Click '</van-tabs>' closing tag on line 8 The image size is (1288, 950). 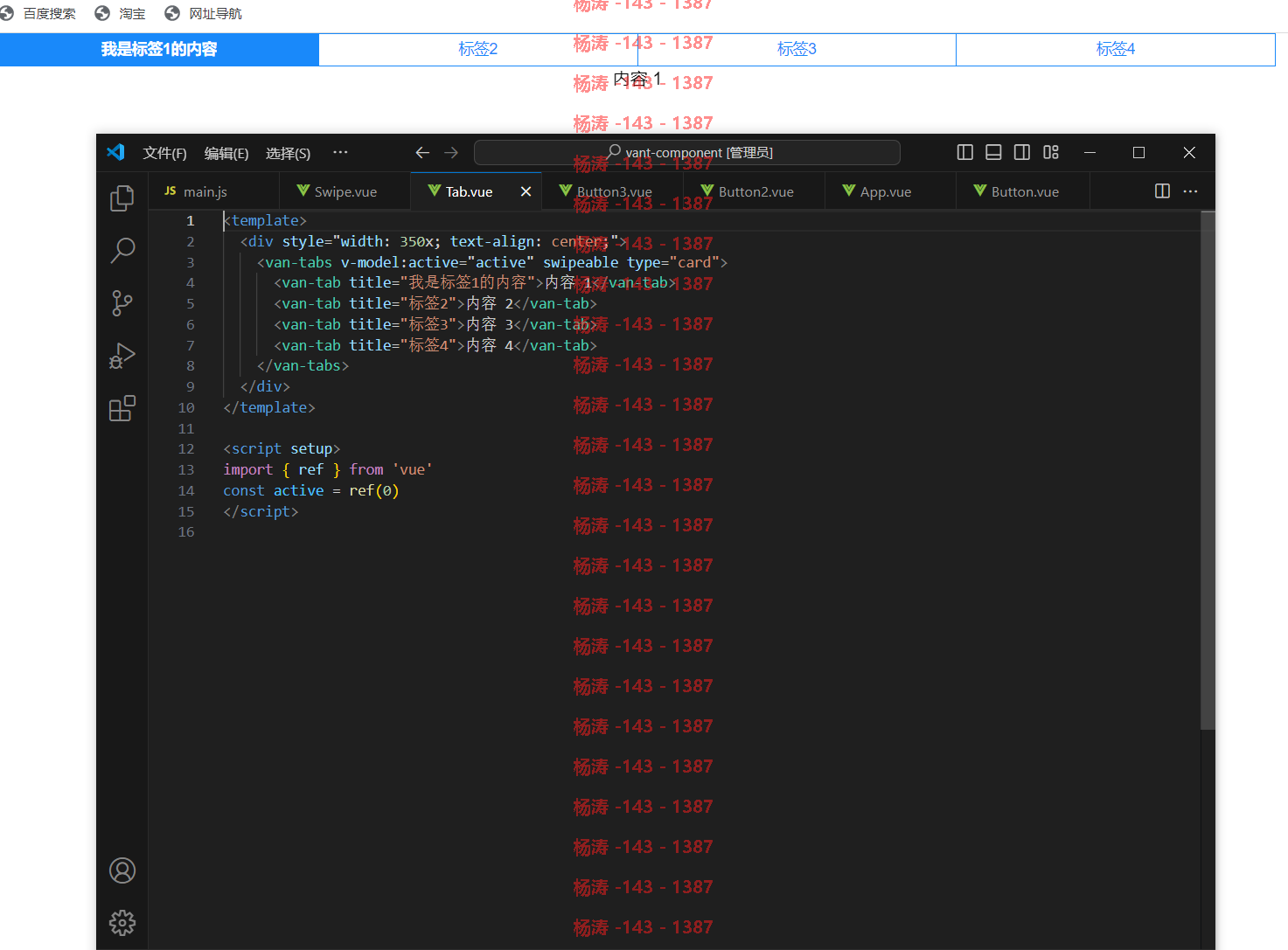(x=303, y=365)
